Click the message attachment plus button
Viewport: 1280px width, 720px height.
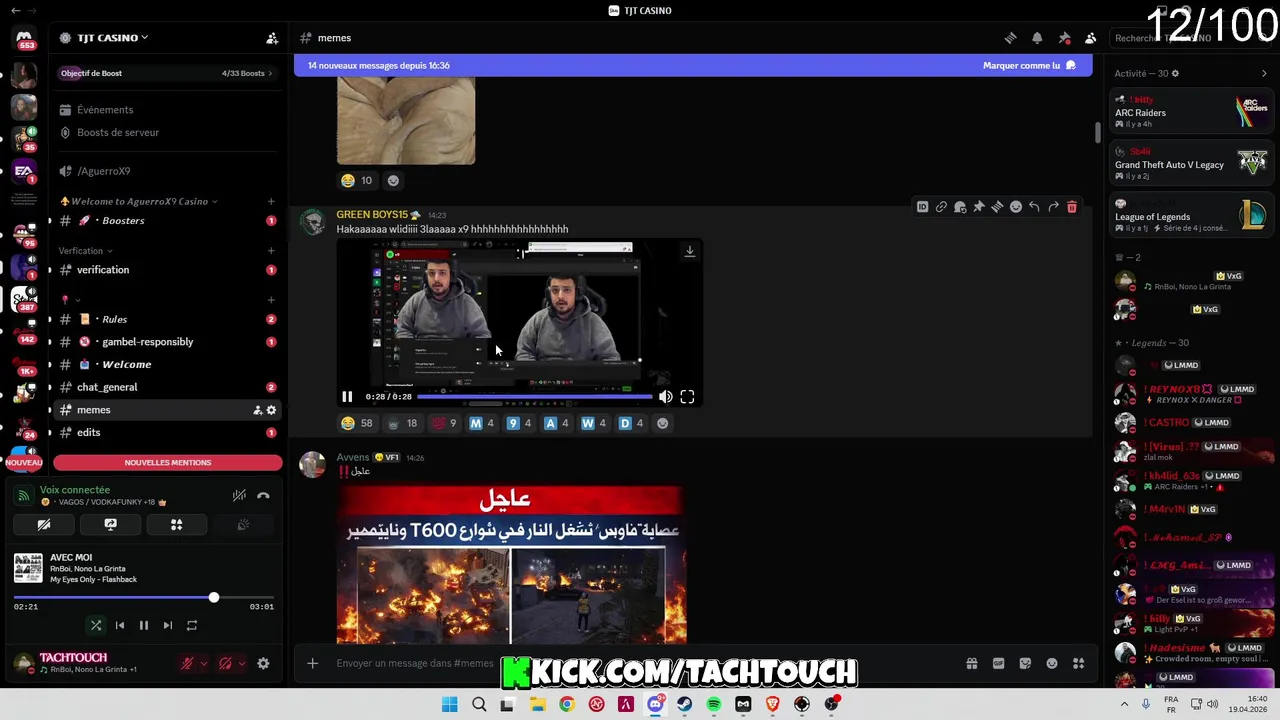pyautogui.click(x=312, y=663)
